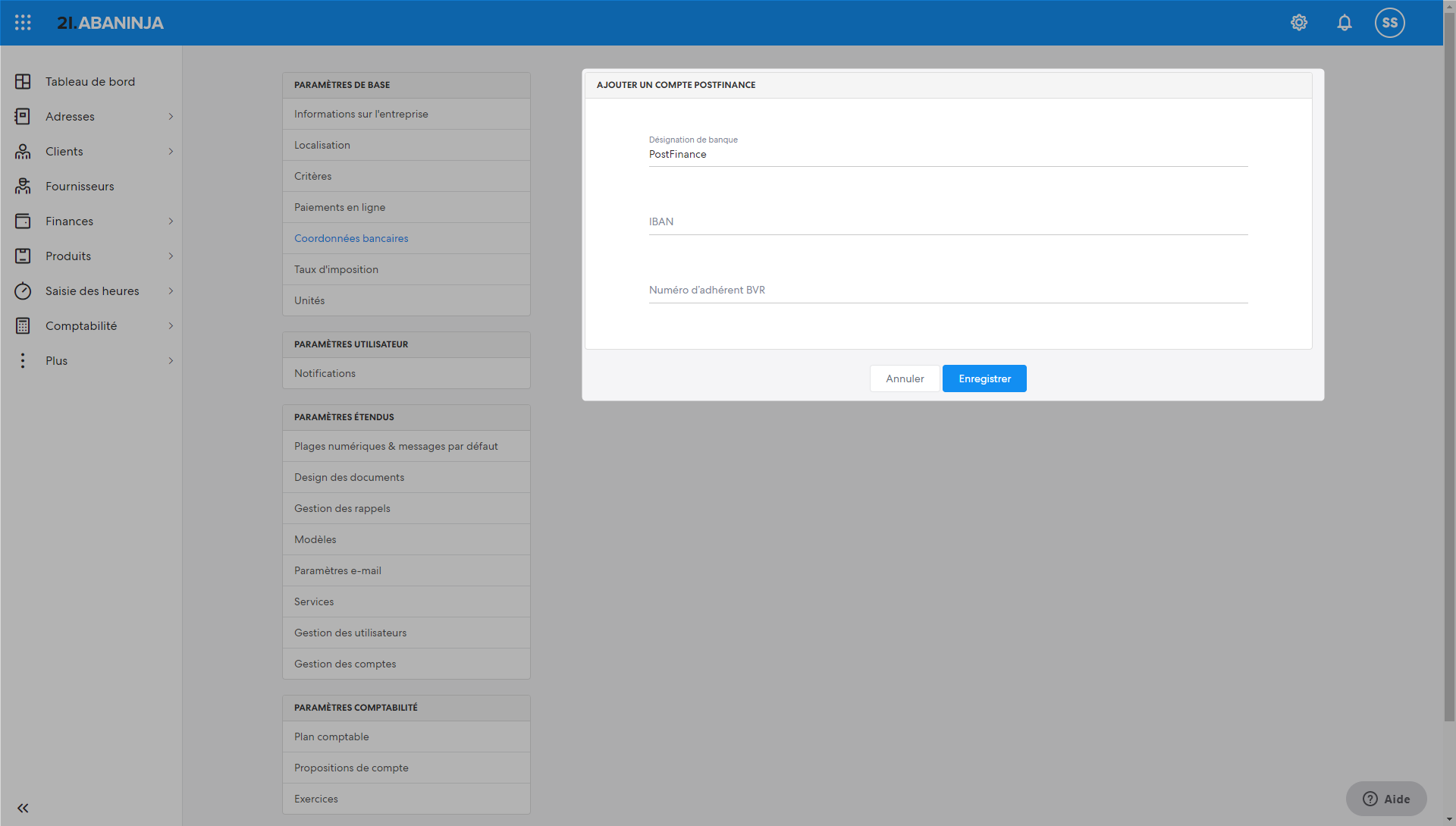
Task: Open Taux d'imposition settings
Action: tap(406, 269)
